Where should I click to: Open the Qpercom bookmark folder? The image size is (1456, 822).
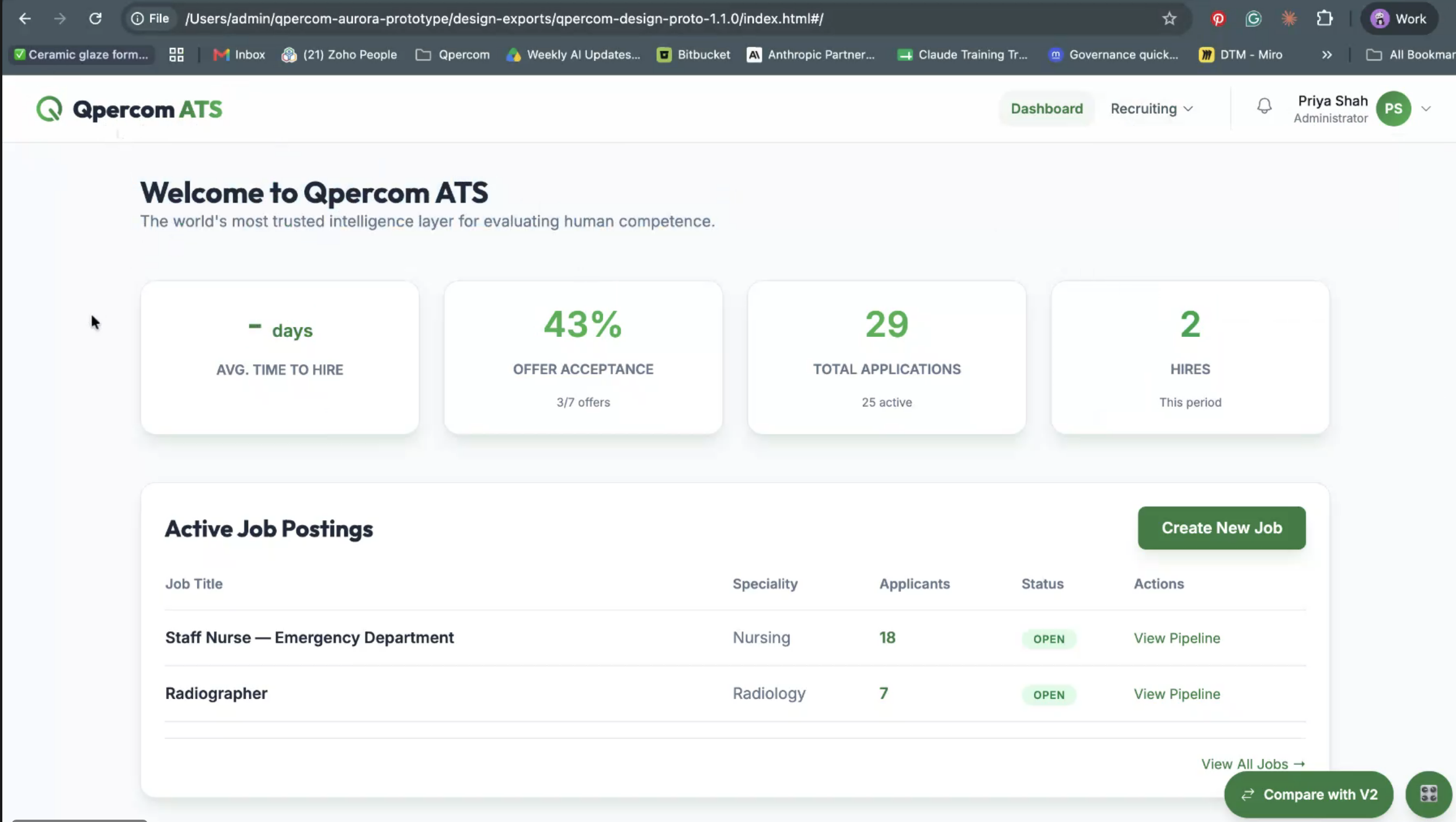452,54
